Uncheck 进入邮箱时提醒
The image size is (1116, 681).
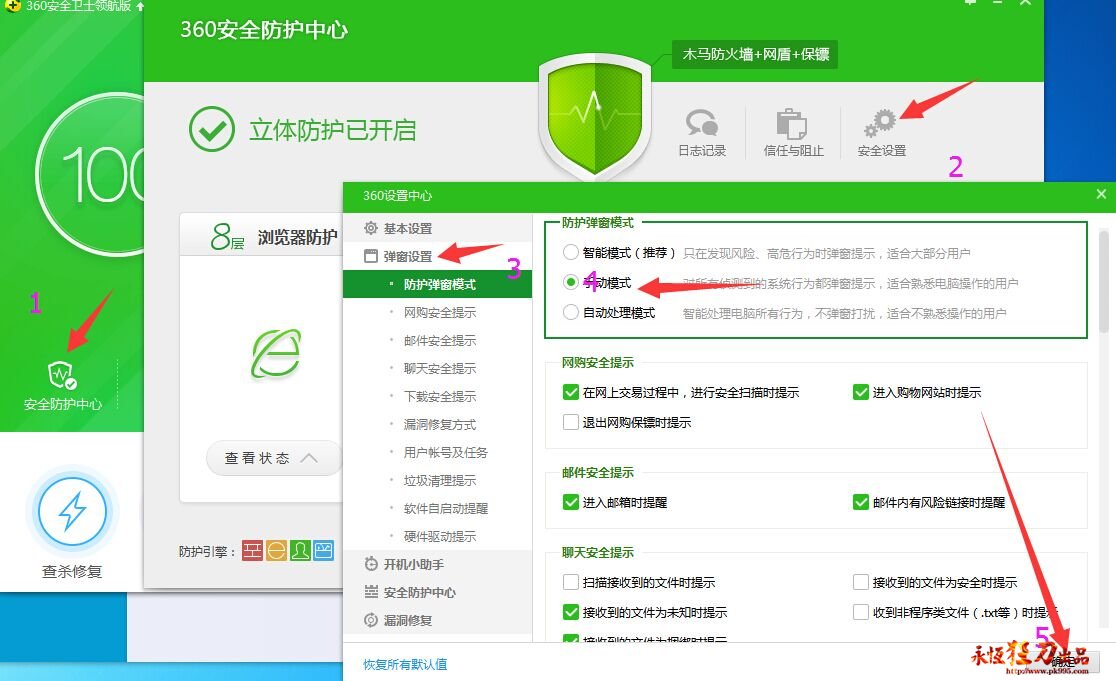pyautogui.click(x=571, y=502)
